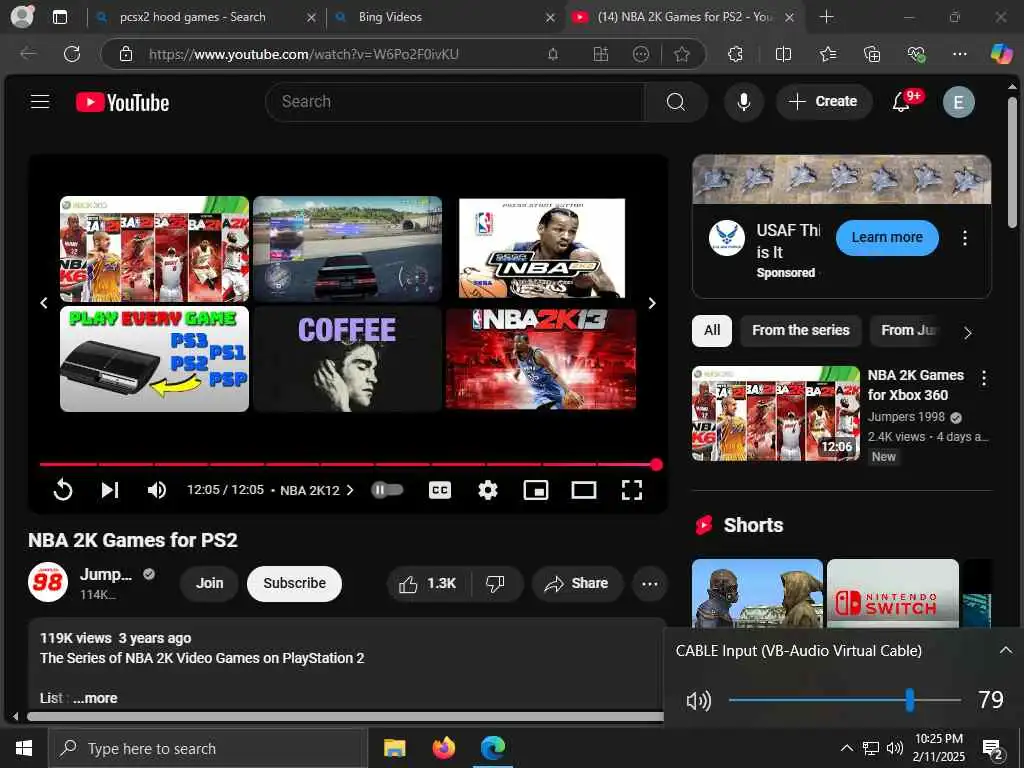
Task: Open browser settings and more menu
Action: tap(959, 54)
